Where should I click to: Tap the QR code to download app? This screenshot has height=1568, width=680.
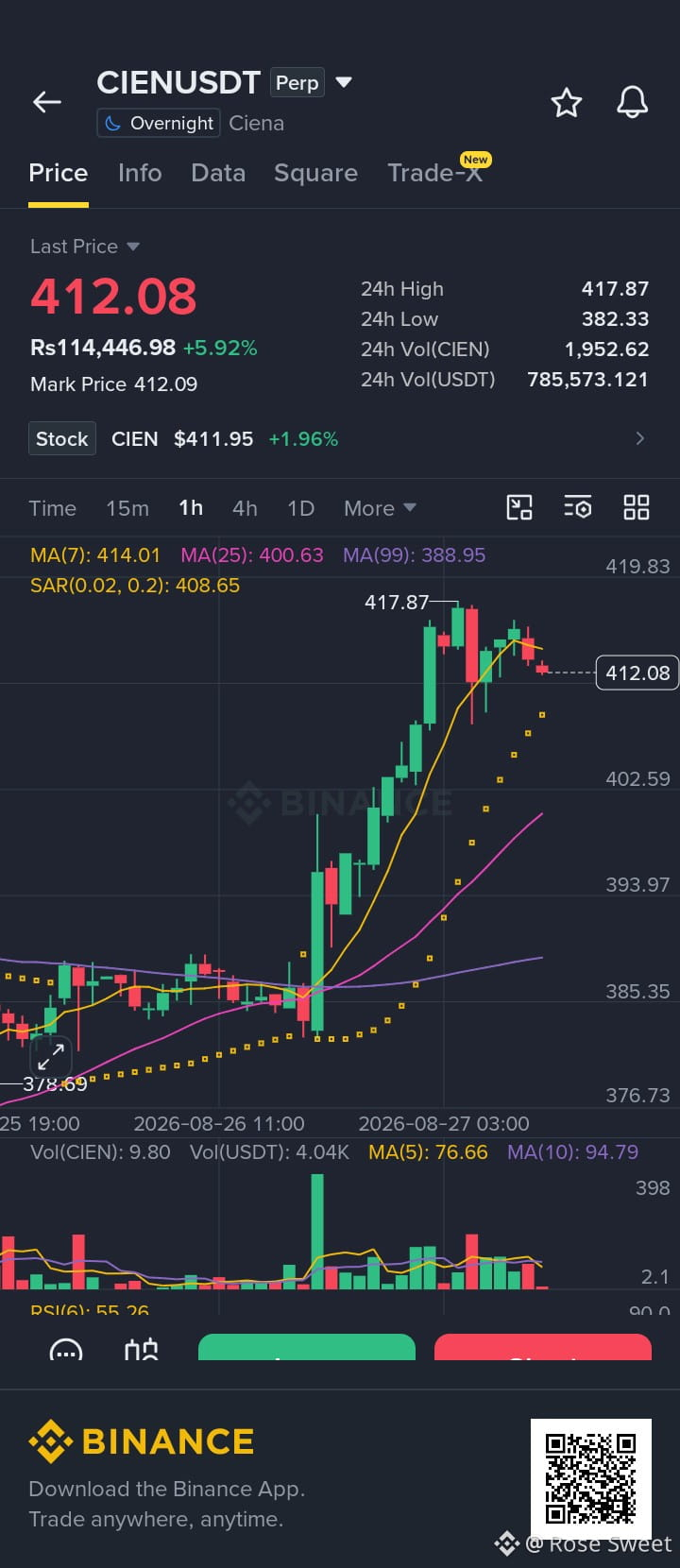[x=590, y=1479]
